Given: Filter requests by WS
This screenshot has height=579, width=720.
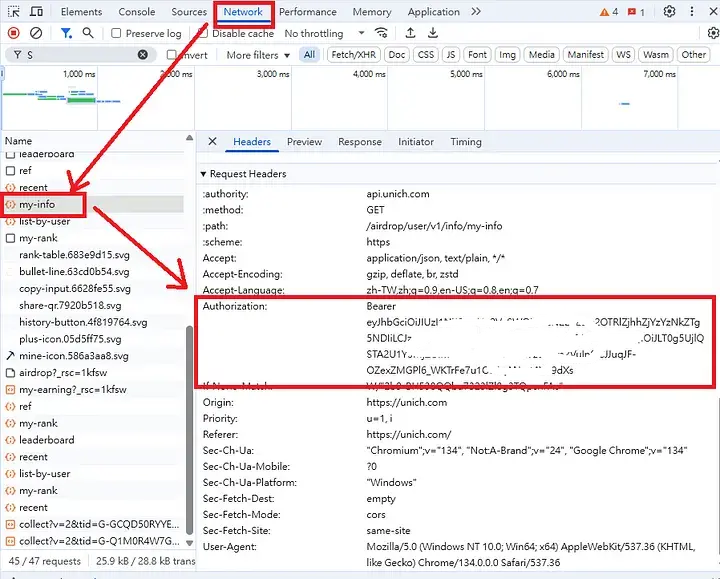Looking at the screenshot, I should point(623,55).
